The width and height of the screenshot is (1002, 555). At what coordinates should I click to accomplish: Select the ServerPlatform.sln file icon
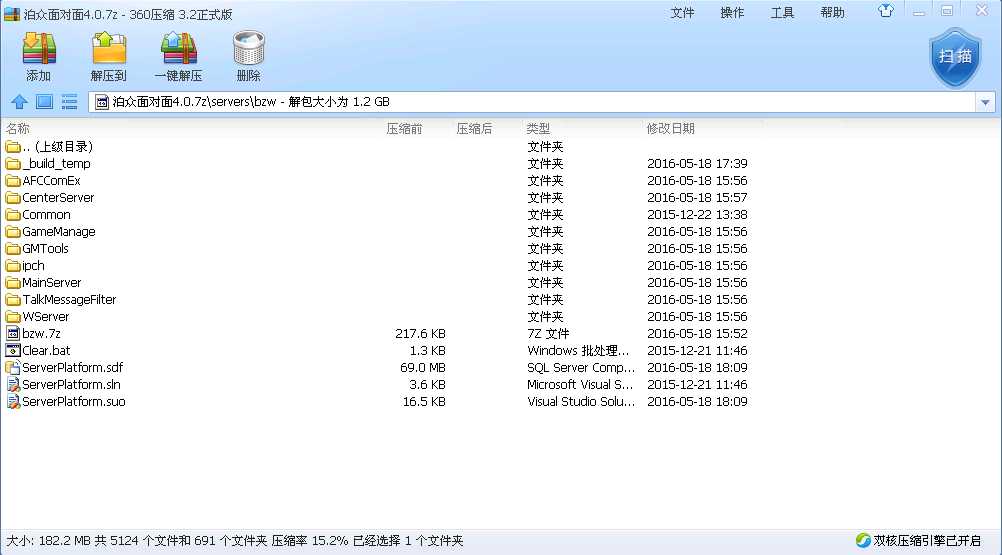point(13,384)
